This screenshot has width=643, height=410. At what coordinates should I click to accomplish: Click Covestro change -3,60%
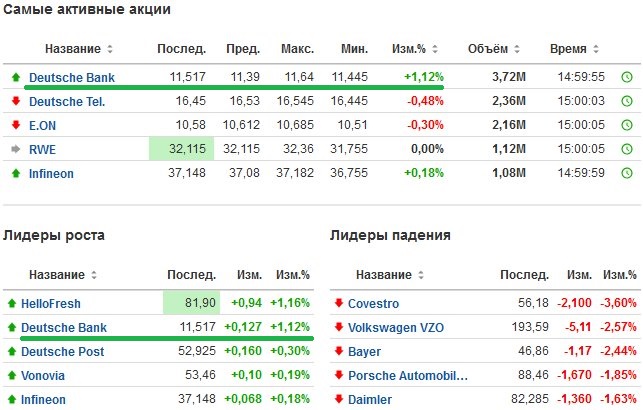coord(618,303)
